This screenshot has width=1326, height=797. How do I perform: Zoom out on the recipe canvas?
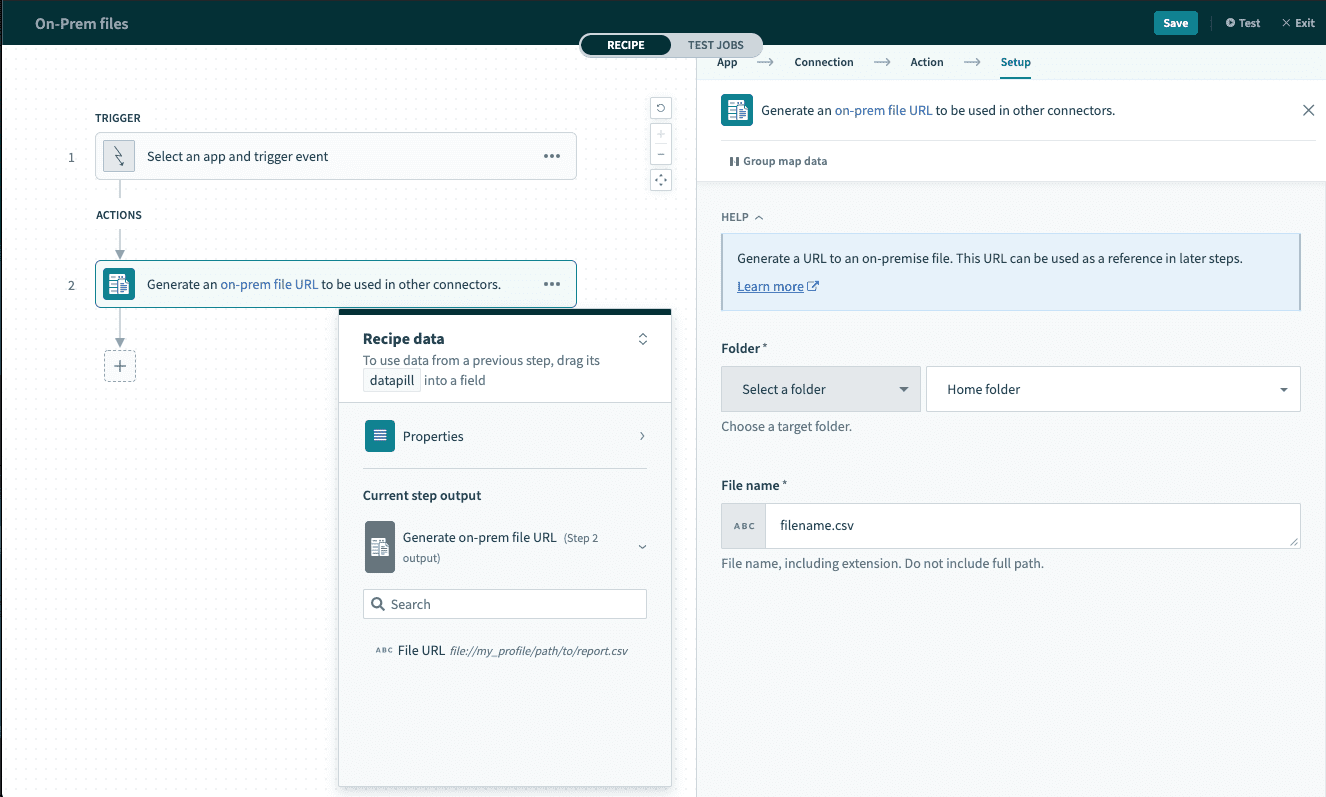coord(661,154)
